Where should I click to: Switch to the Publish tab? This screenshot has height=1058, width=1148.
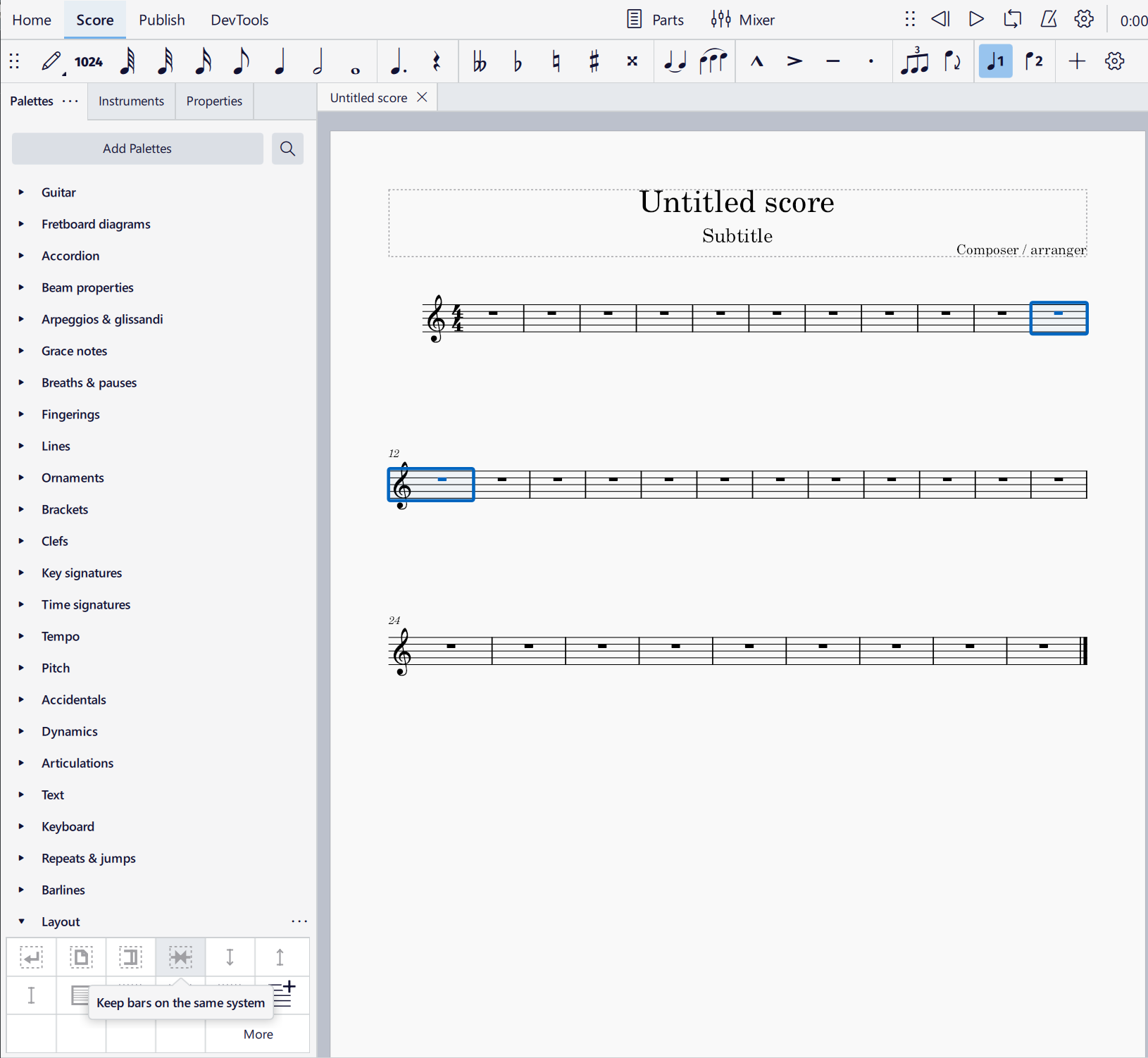click(x=161, y=20)
